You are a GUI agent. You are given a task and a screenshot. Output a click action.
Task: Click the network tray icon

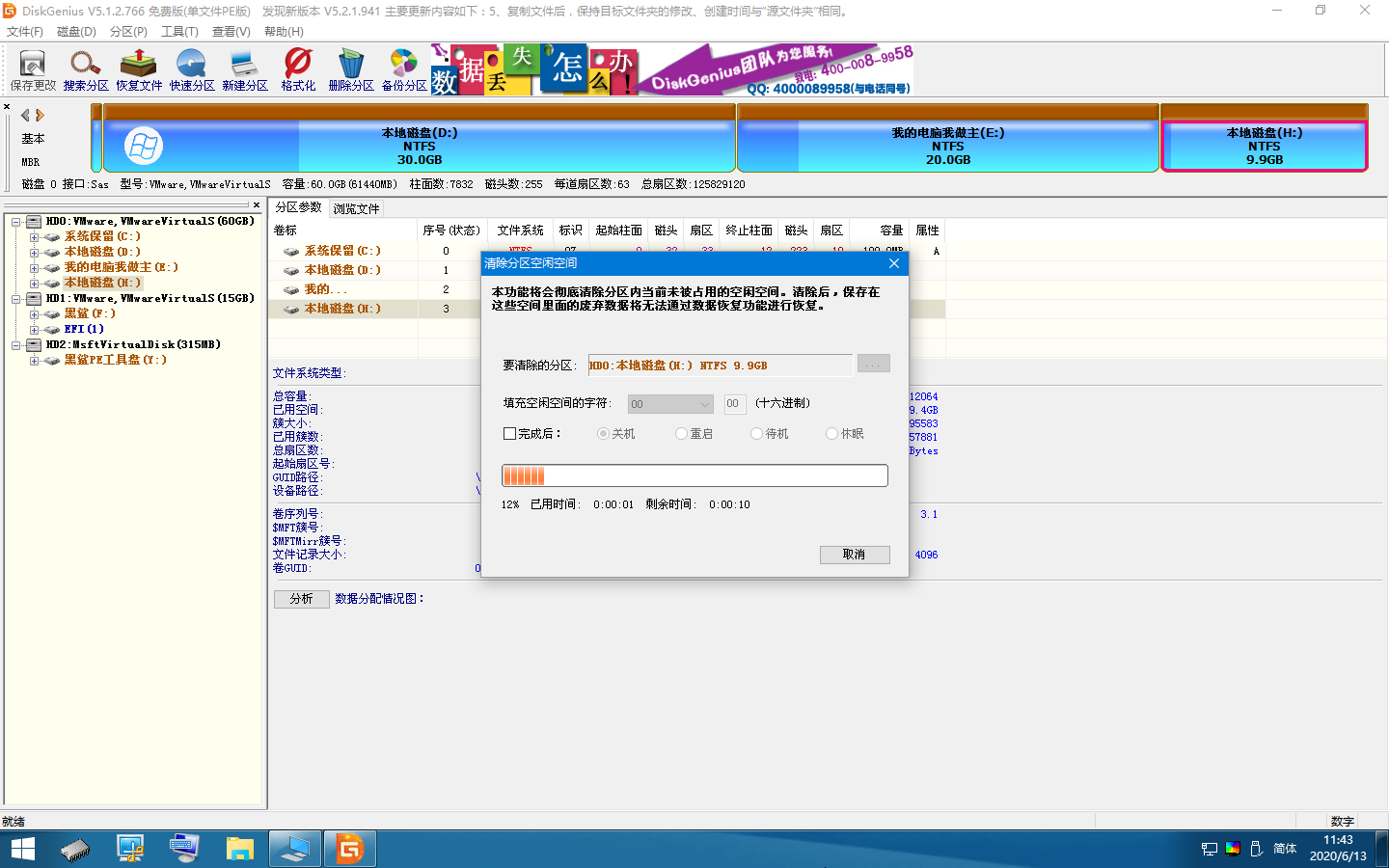[x=1210, y=849]
